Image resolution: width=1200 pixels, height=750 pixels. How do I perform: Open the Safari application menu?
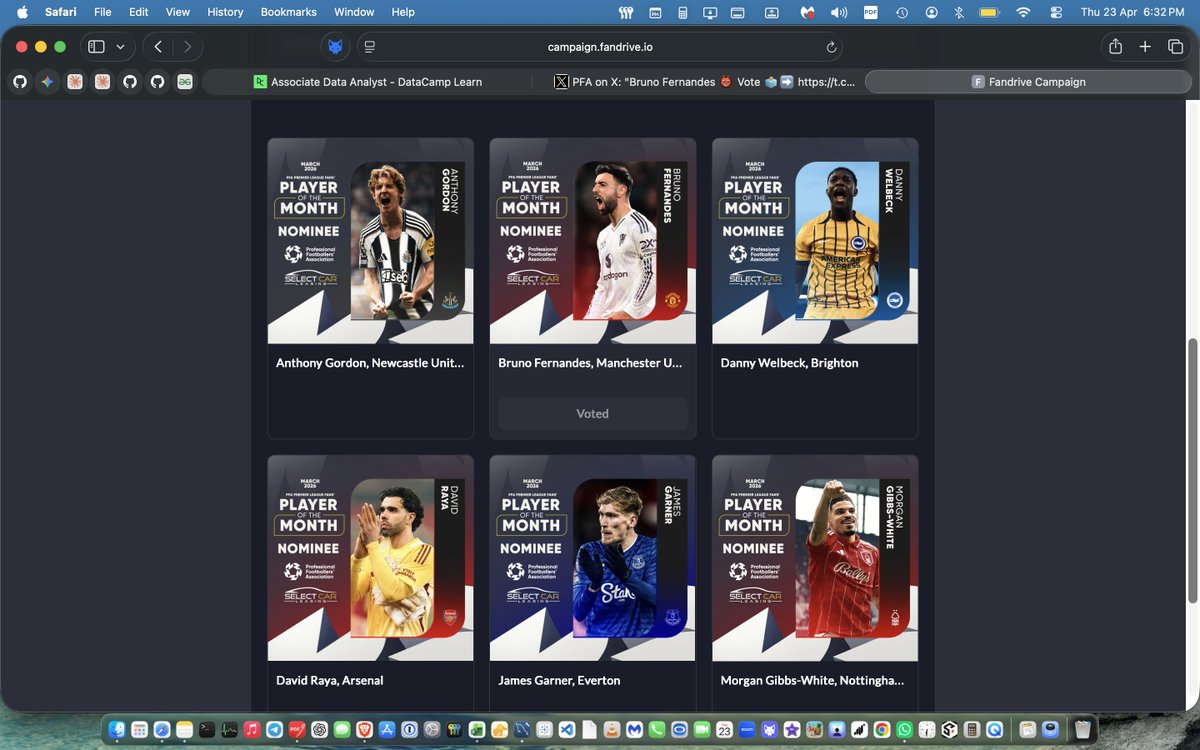61,12
